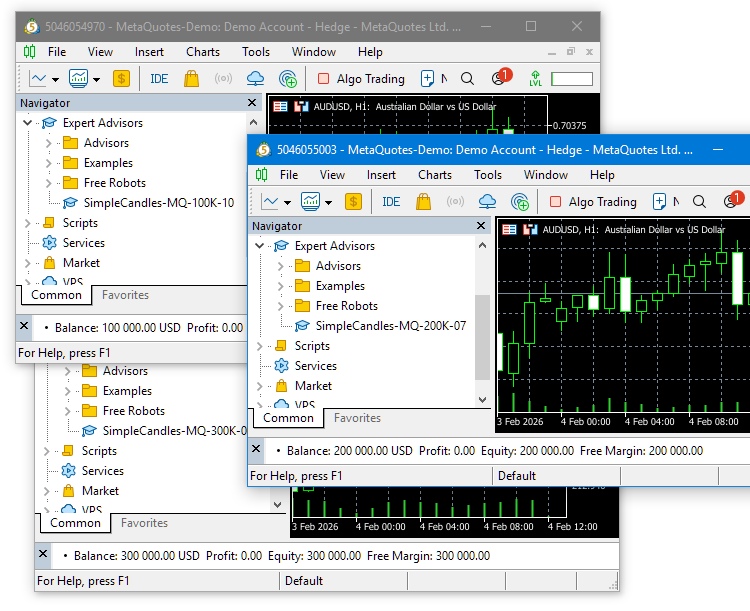Open VPS cloud icon in 5046055003 toolbar
Image resolution: width=750 pixels, height=611 pixels.
pos(487,201)
